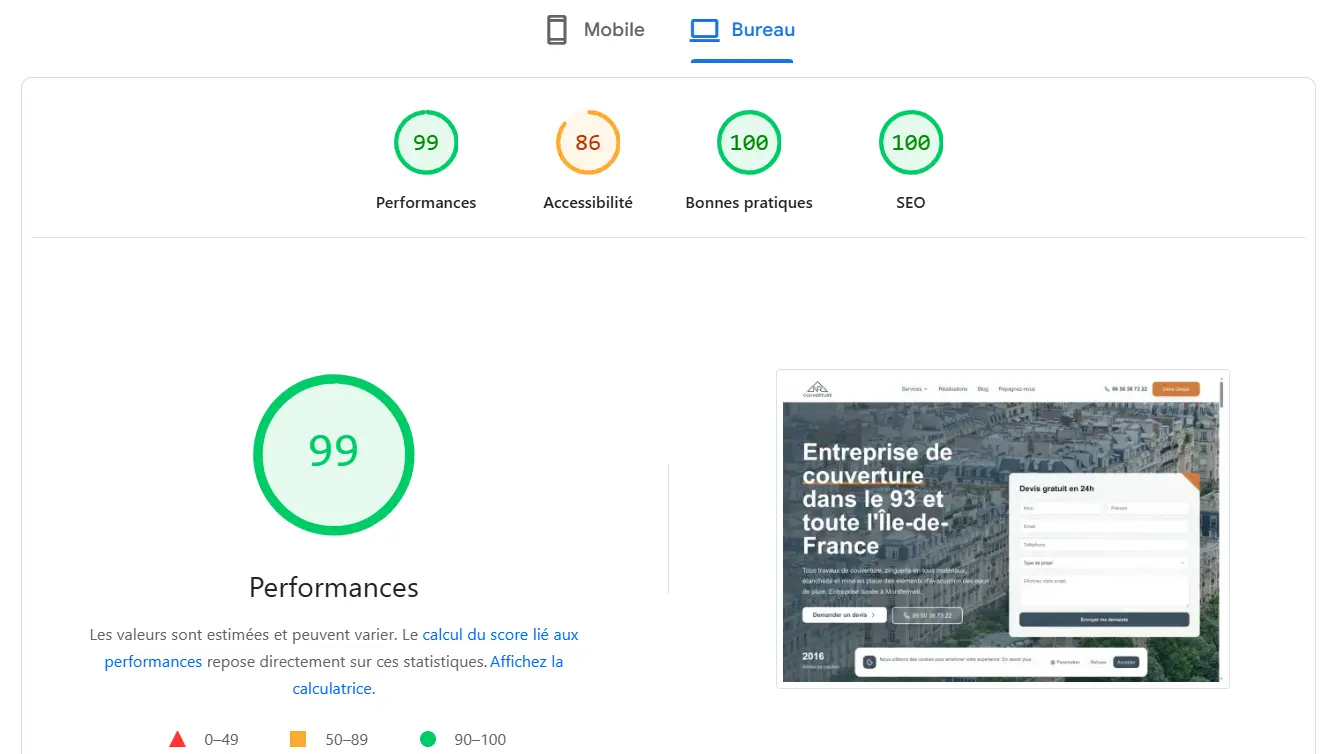1333x754 pixels.
Task: Click the Demander un devis button in the screenshot
Action: pos(844,615)
